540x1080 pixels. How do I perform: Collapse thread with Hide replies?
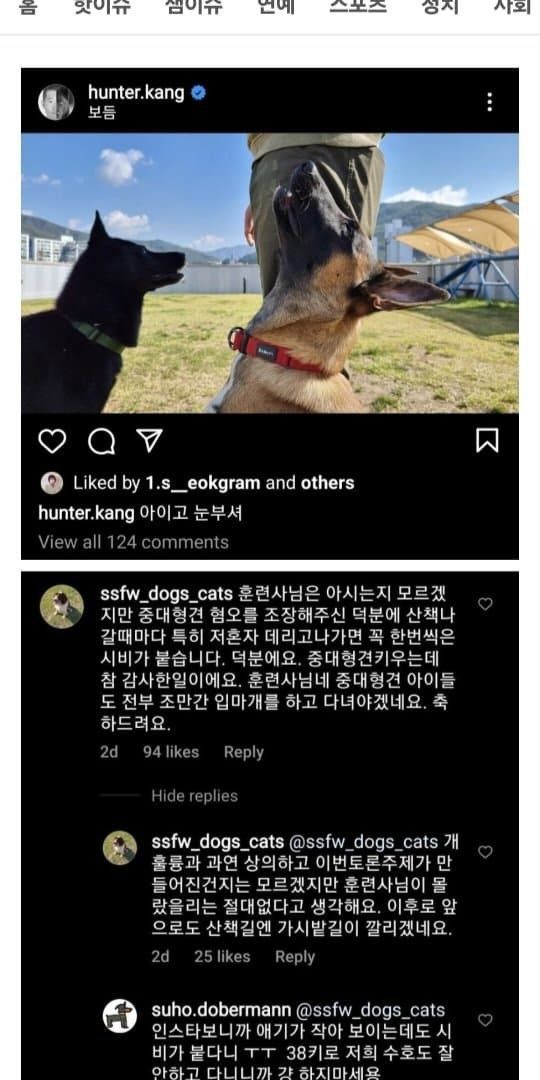(x=194, y=796)
